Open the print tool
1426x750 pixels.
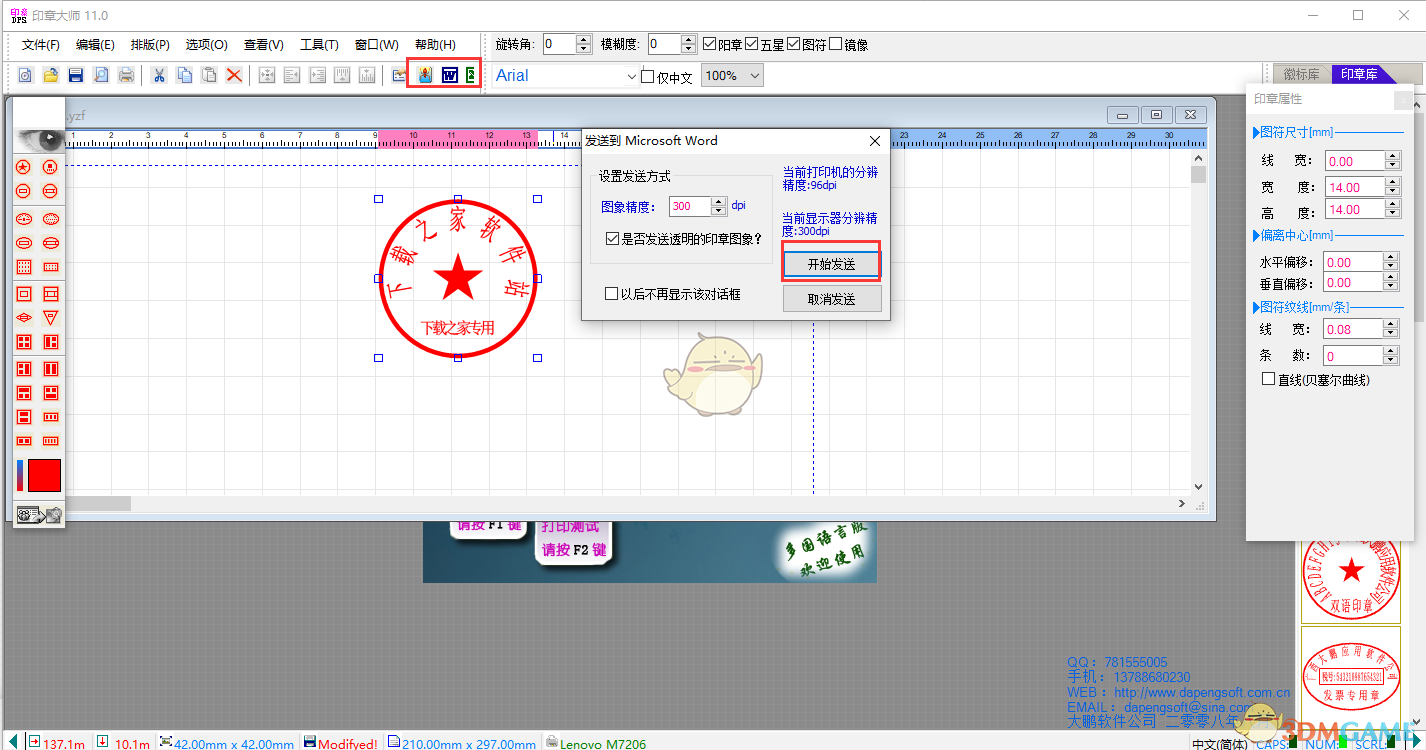[x=126, y=74]
